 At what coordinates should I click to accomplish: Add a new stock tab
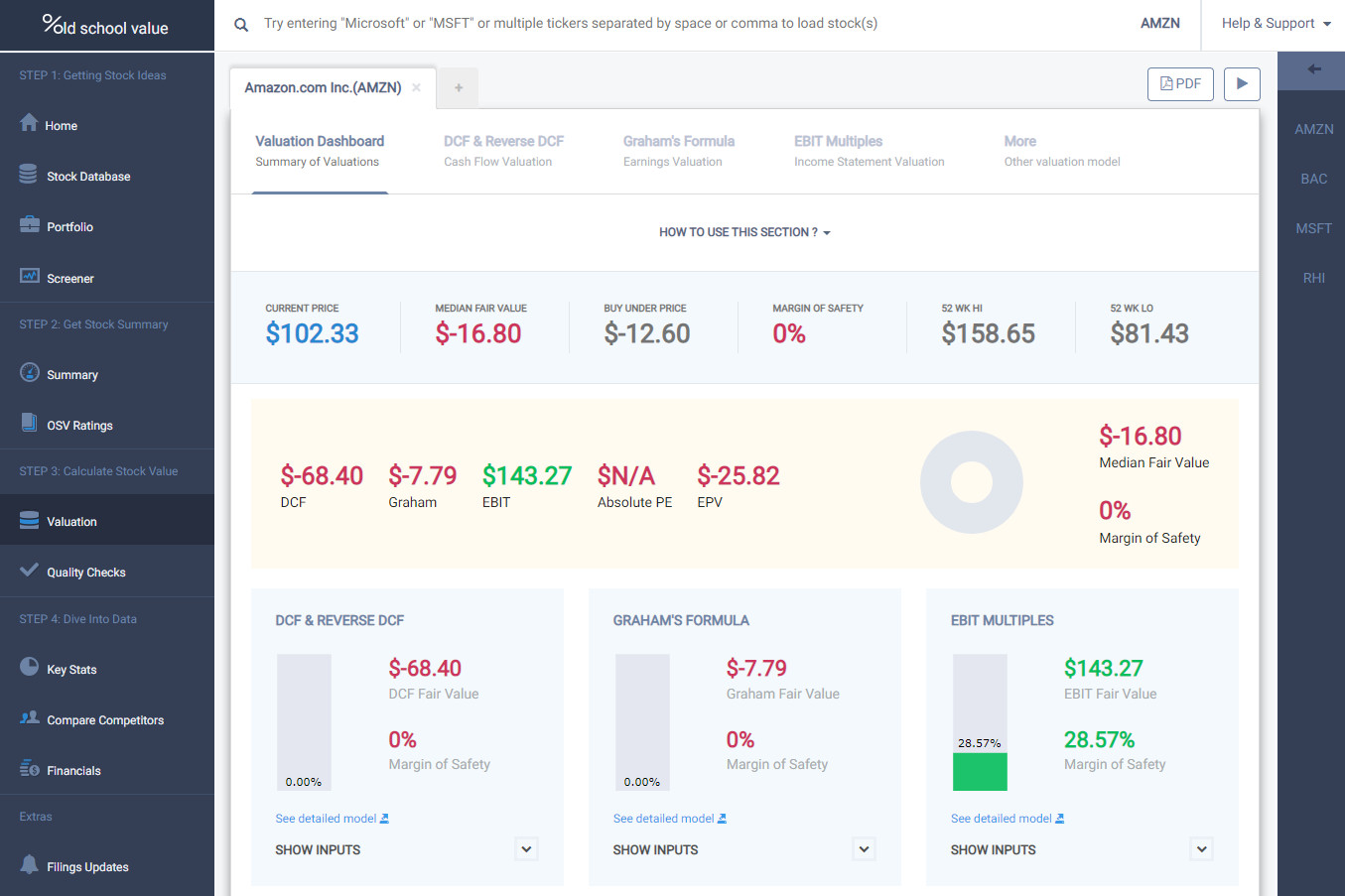[459, 87]
